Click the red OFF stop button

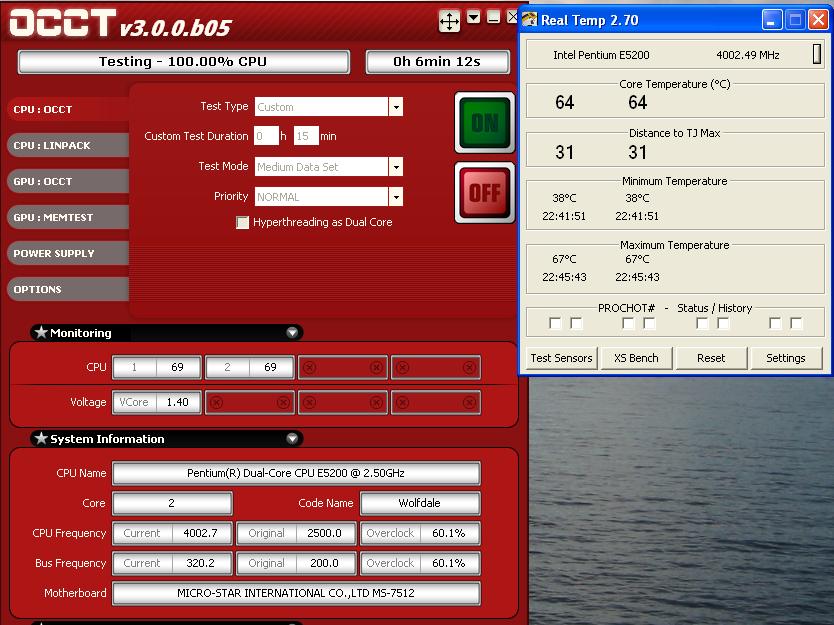pyautogui.click(x=485, y=193)
